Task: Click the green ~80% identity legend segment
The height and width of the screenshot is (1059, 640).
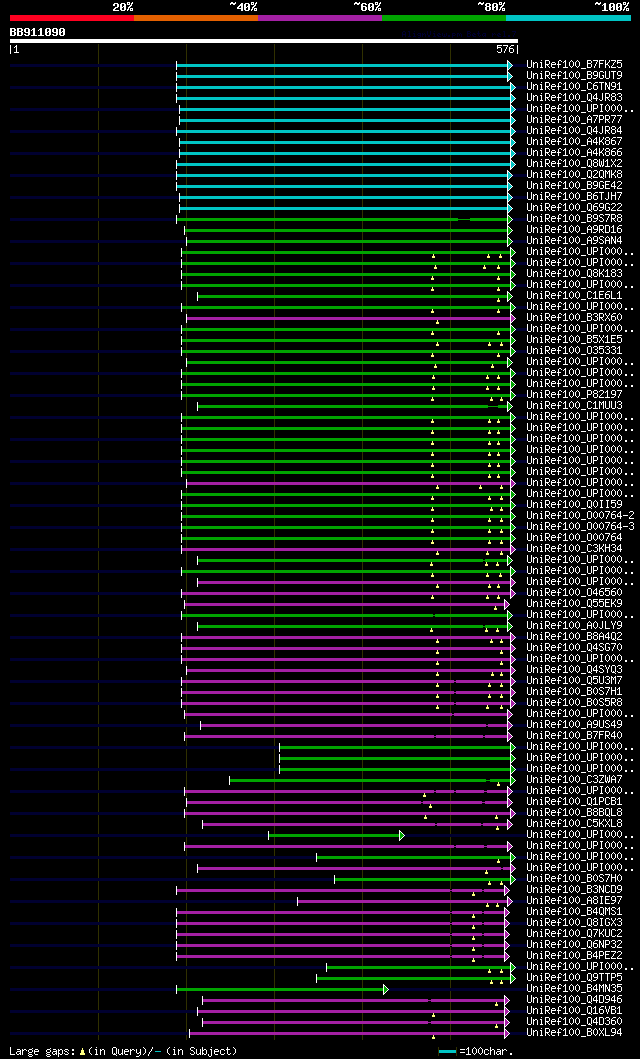Action: pos(444,18)
